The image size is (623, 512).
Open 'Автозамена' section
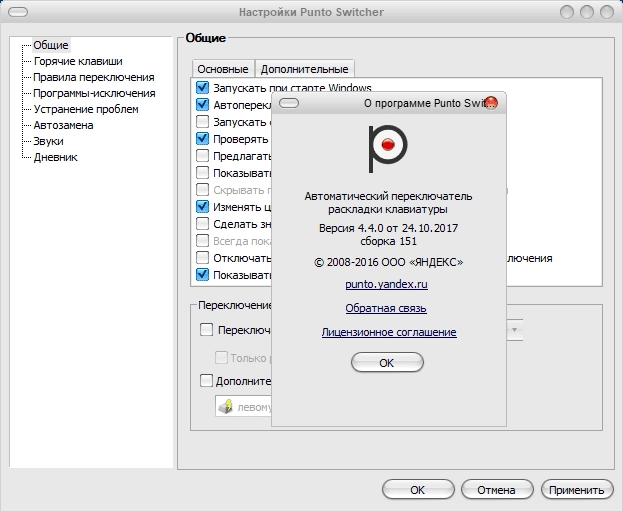tap(64, 125)
